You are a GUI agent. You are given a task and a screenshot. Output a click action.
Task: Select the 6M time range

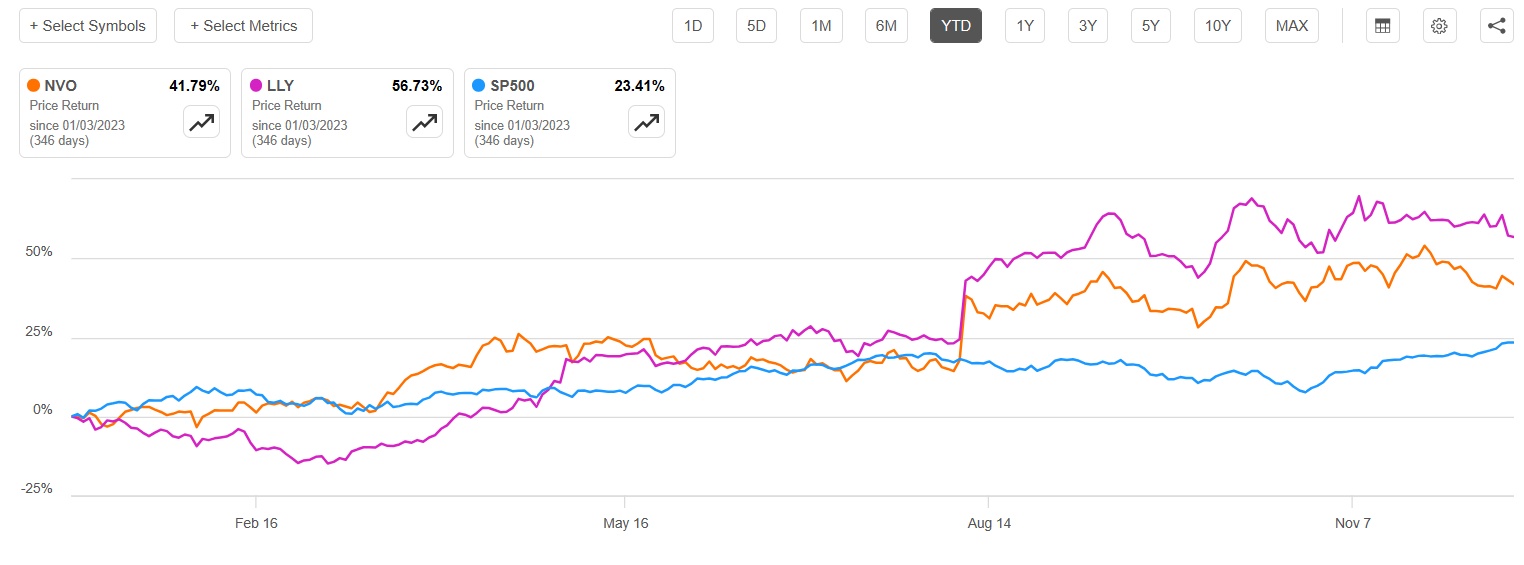coord(886,26)
